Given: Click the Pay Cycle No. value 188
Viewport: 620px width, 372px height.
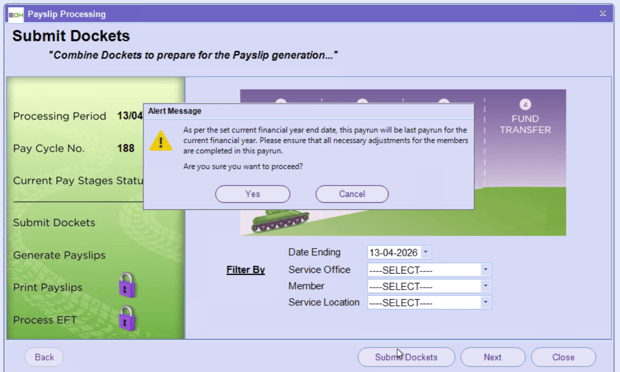Looking at the screenshot, I should tap(126, 148).
